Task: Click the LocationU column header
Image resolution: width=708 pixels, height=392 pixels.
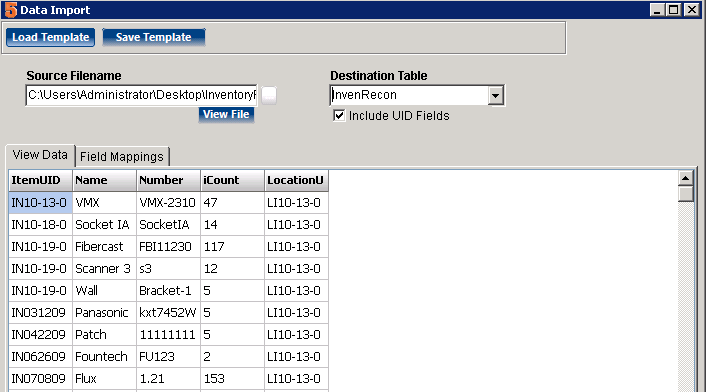Action: coord(297,180)
